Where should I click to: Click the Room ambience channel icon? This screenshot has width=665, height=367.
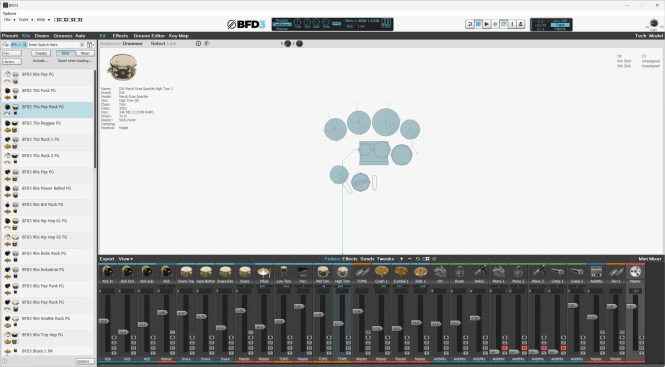(459, 272)
